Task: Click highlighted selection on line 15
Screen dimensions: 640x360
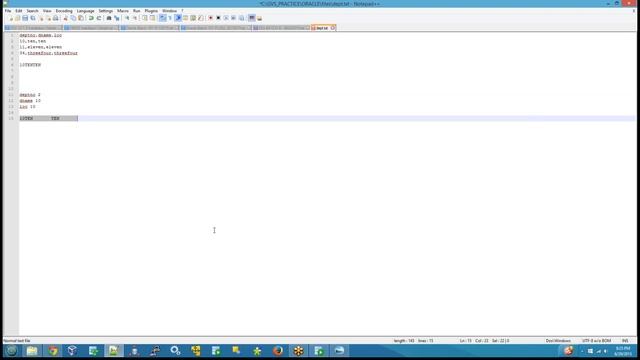Action: click(x=49, y=118)
